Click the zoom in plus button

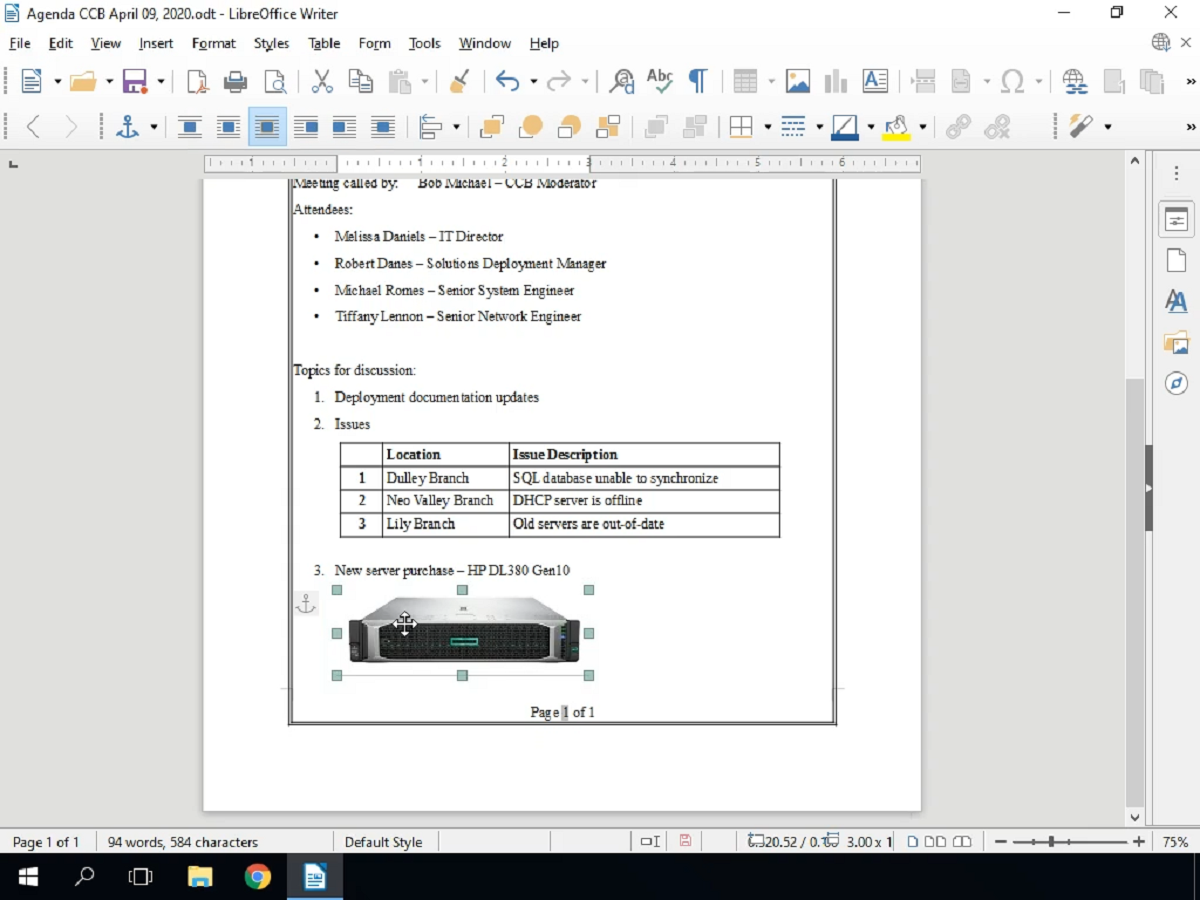(1138, 842)
